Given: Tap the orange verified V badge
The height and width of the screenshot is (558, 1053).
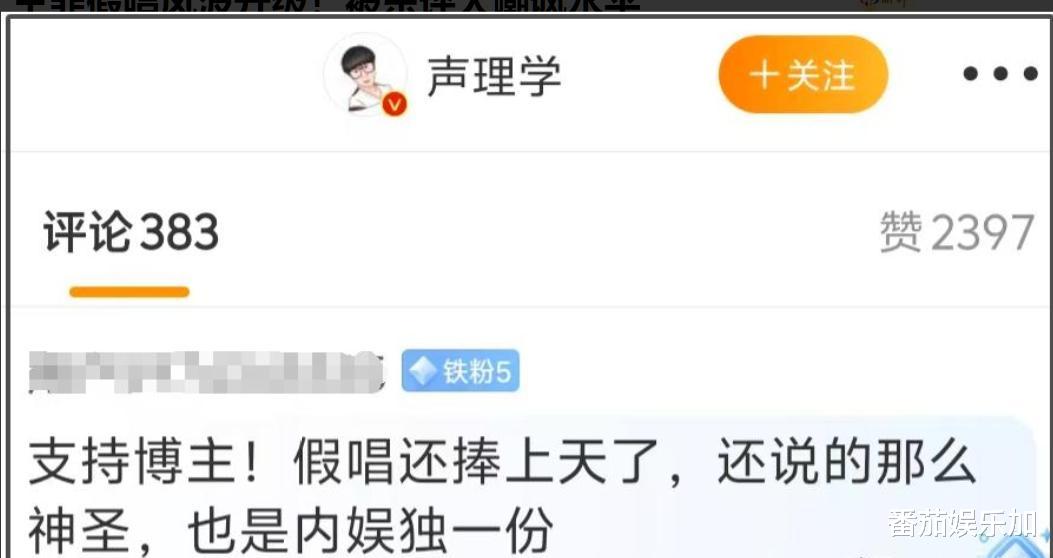Looking at the screenshot, I should point(394,104).
